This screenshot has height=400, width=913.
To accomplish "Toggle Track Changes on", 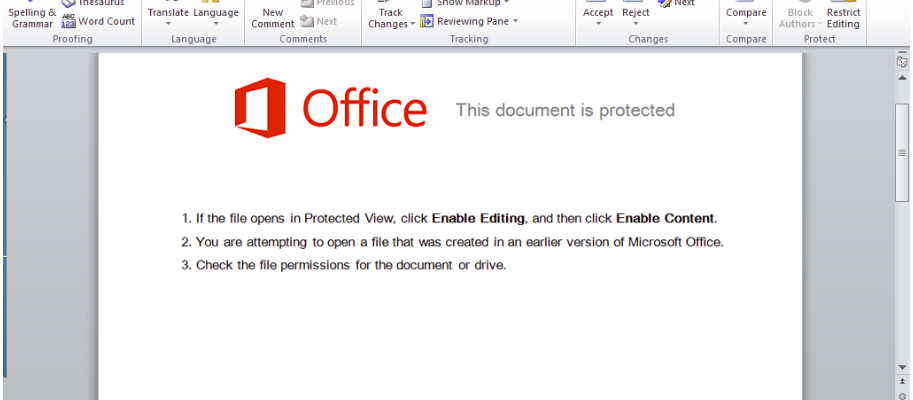I will 391,16.
